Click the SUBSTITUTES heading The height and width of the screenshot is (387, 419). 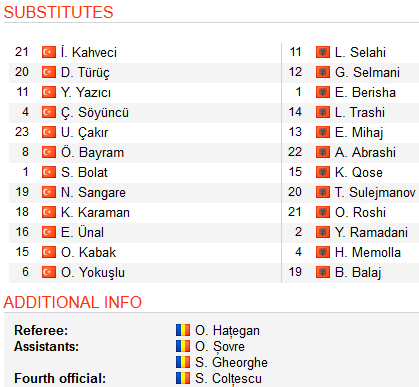click(x=58, y=12)
